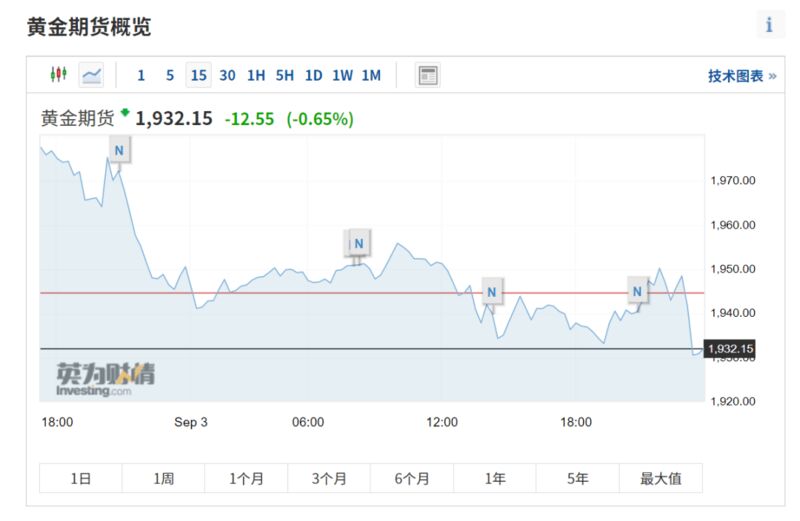Open the news table layout icon
Viewport: 800px width, 521px height.
428,75
